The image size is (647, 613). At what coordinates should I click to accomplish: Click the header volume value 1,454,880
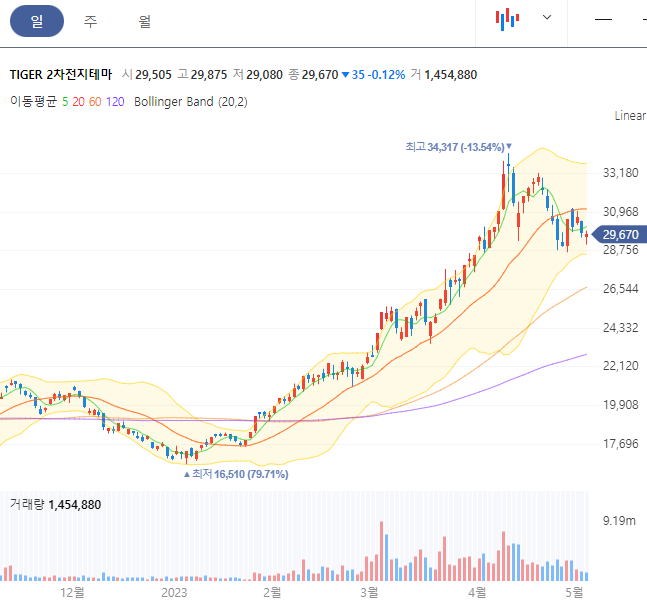pyautogui.click(x=451, y=75)
